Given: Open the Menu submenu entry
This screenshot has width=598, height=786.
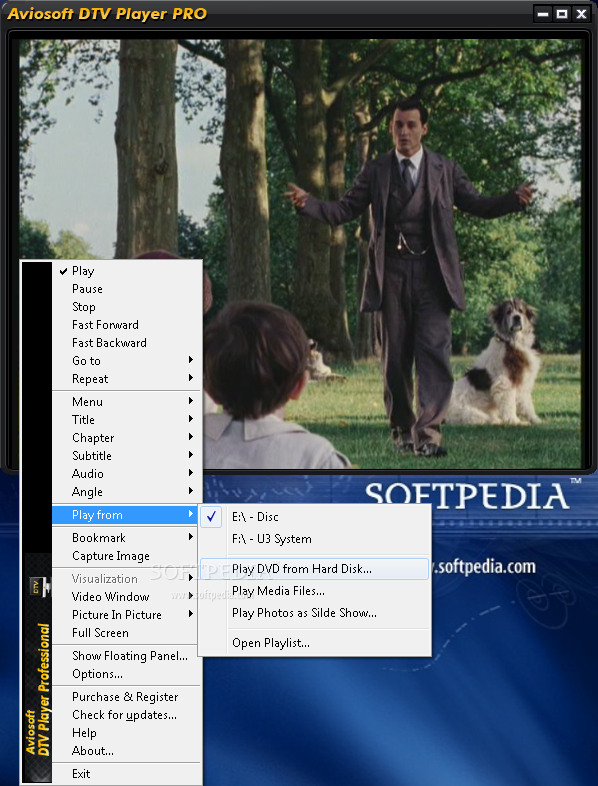Looking at the screenshot, I should click(x=126, y=402).
